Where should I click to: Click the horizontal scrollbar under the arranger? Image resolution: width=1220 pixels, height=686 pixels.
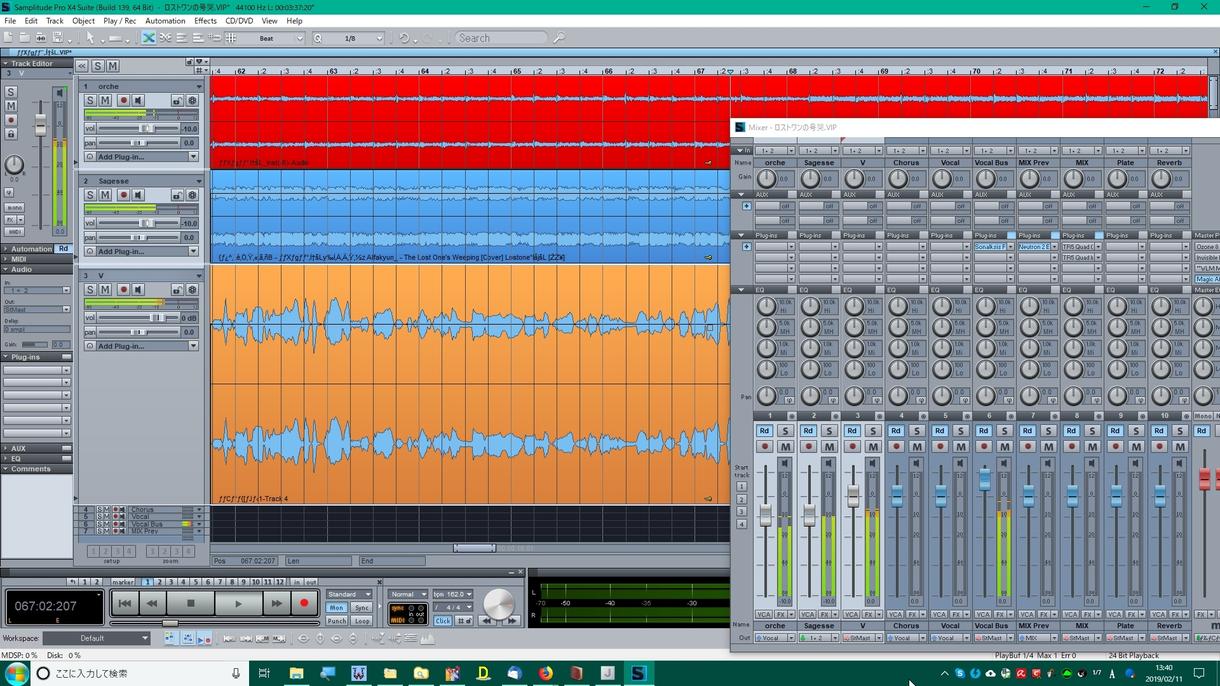tap(475, 548)
